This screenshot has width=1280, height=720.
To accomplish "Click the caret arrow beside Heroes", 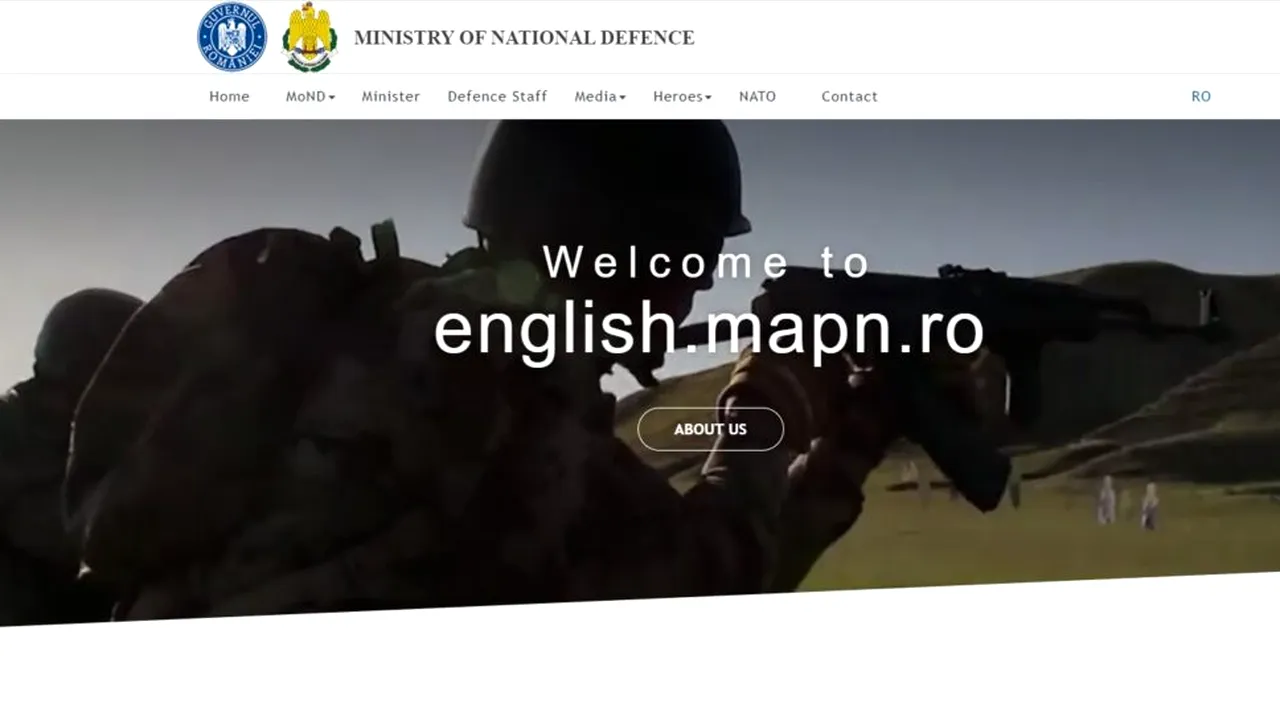I will 708,97.
